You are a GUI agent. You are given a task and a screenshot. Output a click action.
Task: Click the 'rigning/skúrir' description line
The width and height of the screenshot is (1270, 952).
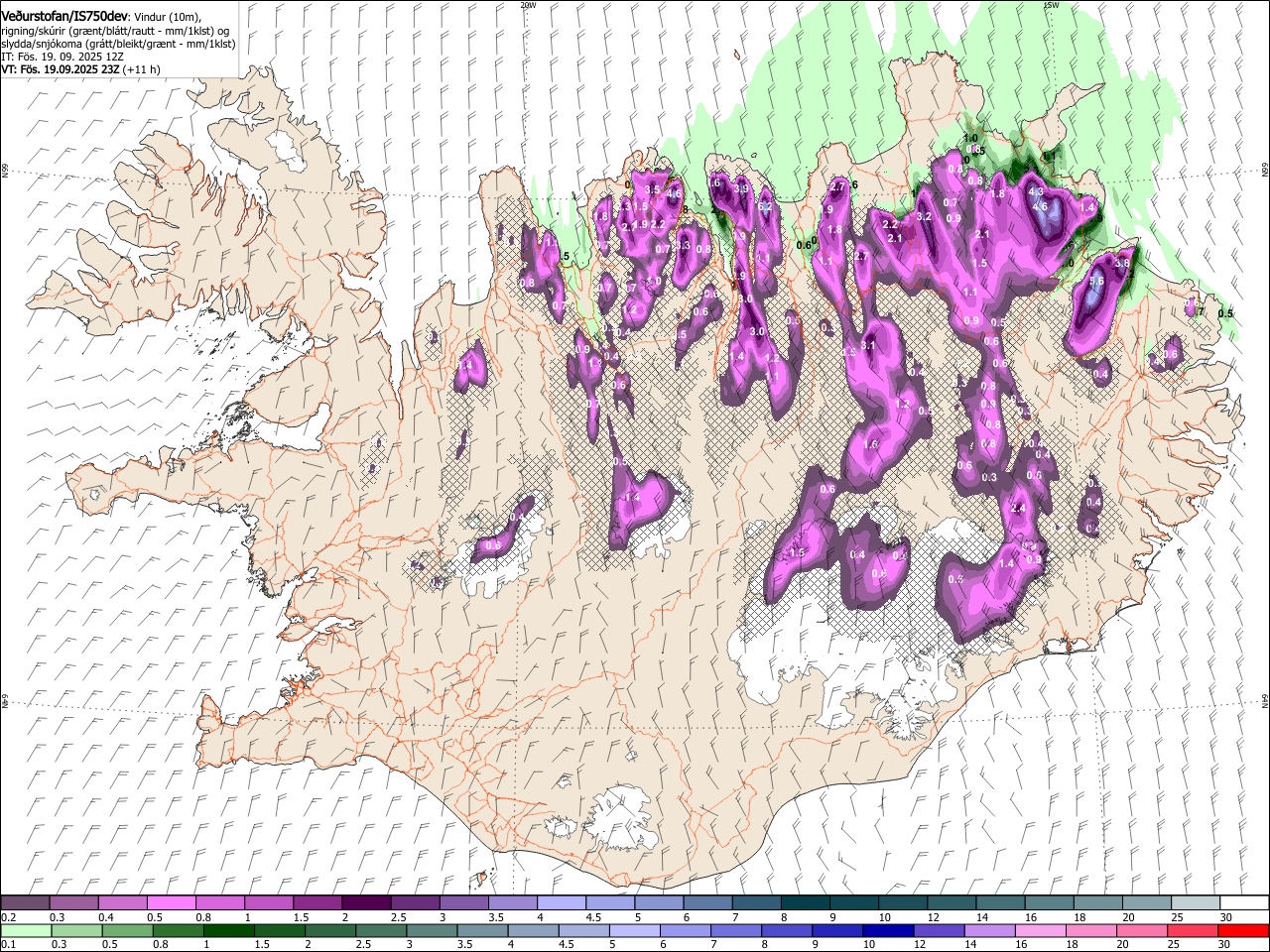(115, 31)
